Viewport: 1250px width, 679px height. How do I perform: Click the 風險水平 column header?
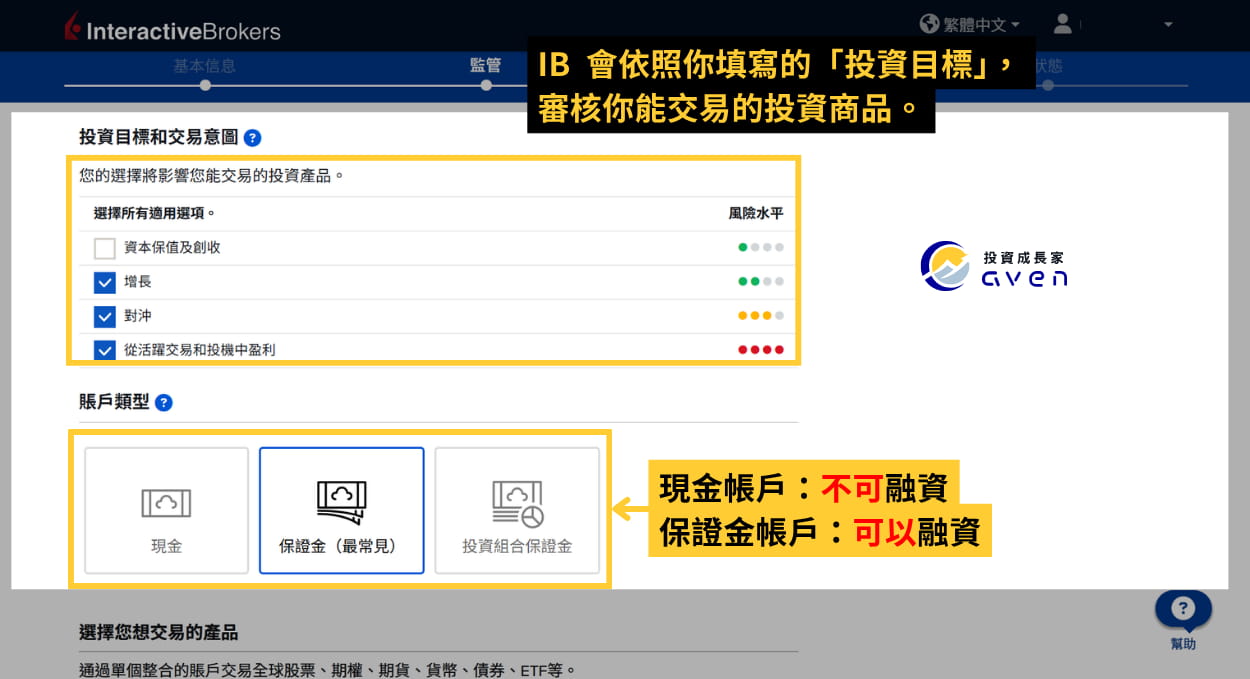pyautogui.click(x=756, y=214)
